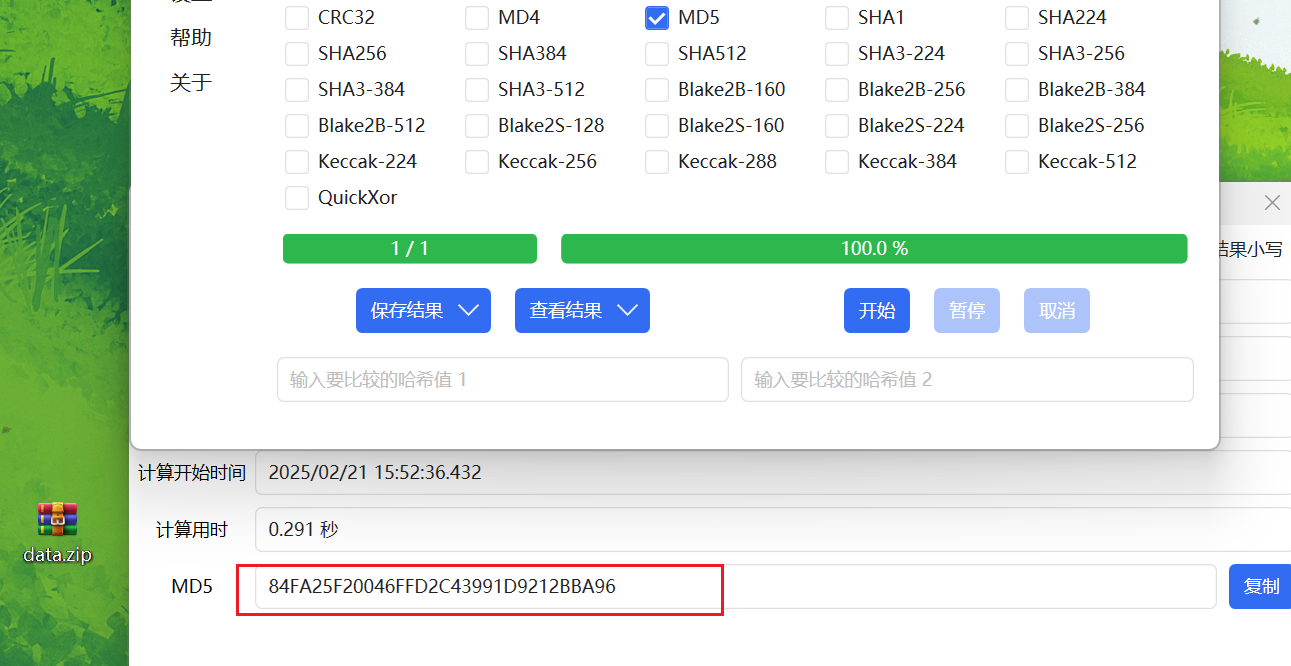Click the 暂停 button

pyautogui.click(x=967, y=311)
